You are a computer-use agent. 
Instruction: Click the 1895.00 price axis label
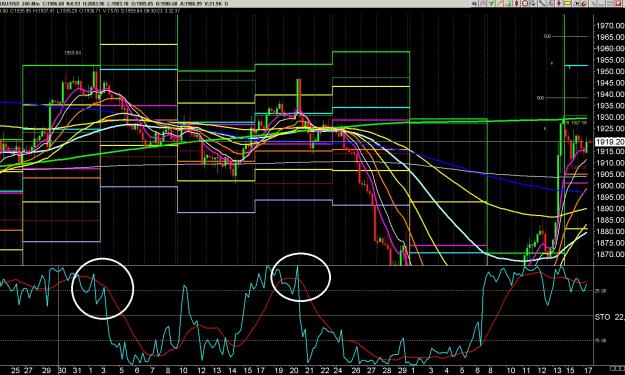click(x=610, y=197)
